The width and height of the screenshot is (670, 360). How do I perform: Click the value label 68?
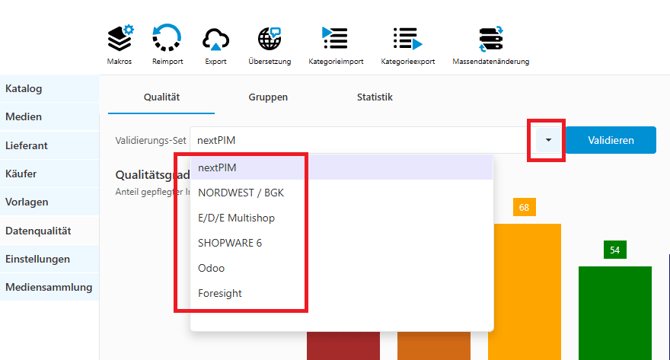click(x=524, y=207)
